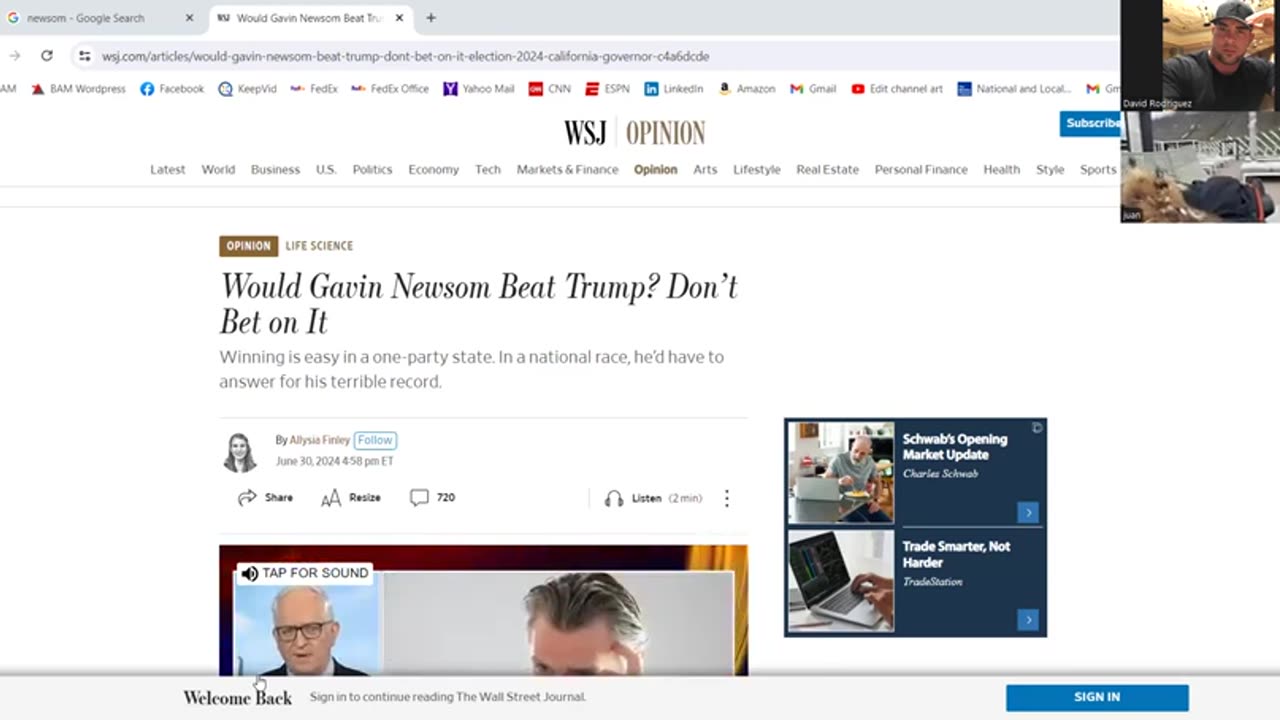Open the Business section
Viewport: 1280px width, 720px height.
(275, 169)
